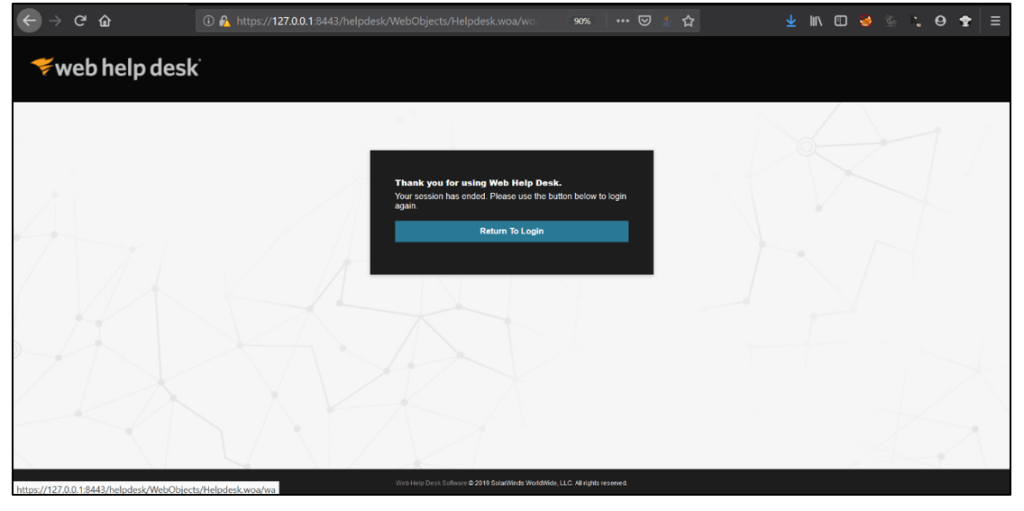
Task: Bookmark this page with the star
Action: (688, 21)
